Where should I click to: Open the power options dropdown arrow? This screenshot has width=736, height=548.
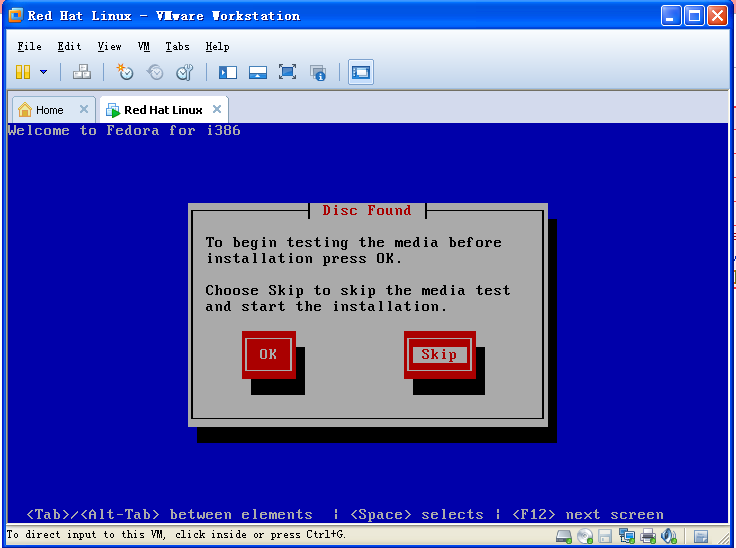(43, 72)
